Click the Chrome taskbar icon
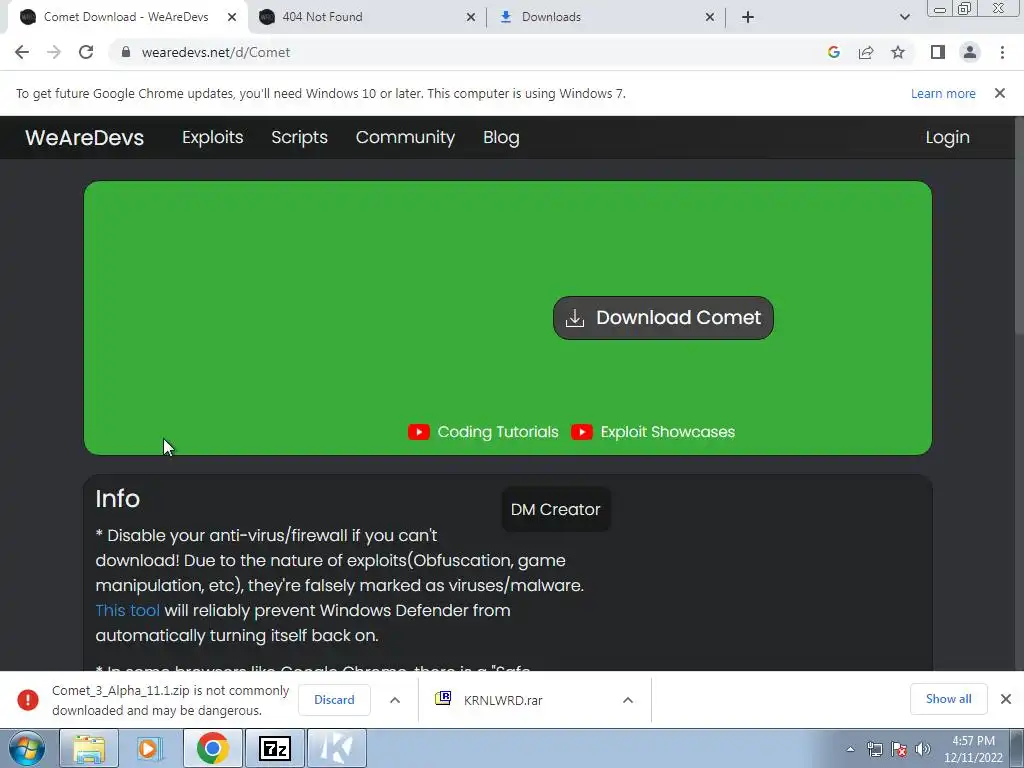This screenshot has height=768, width=1024. click(212, 748)
